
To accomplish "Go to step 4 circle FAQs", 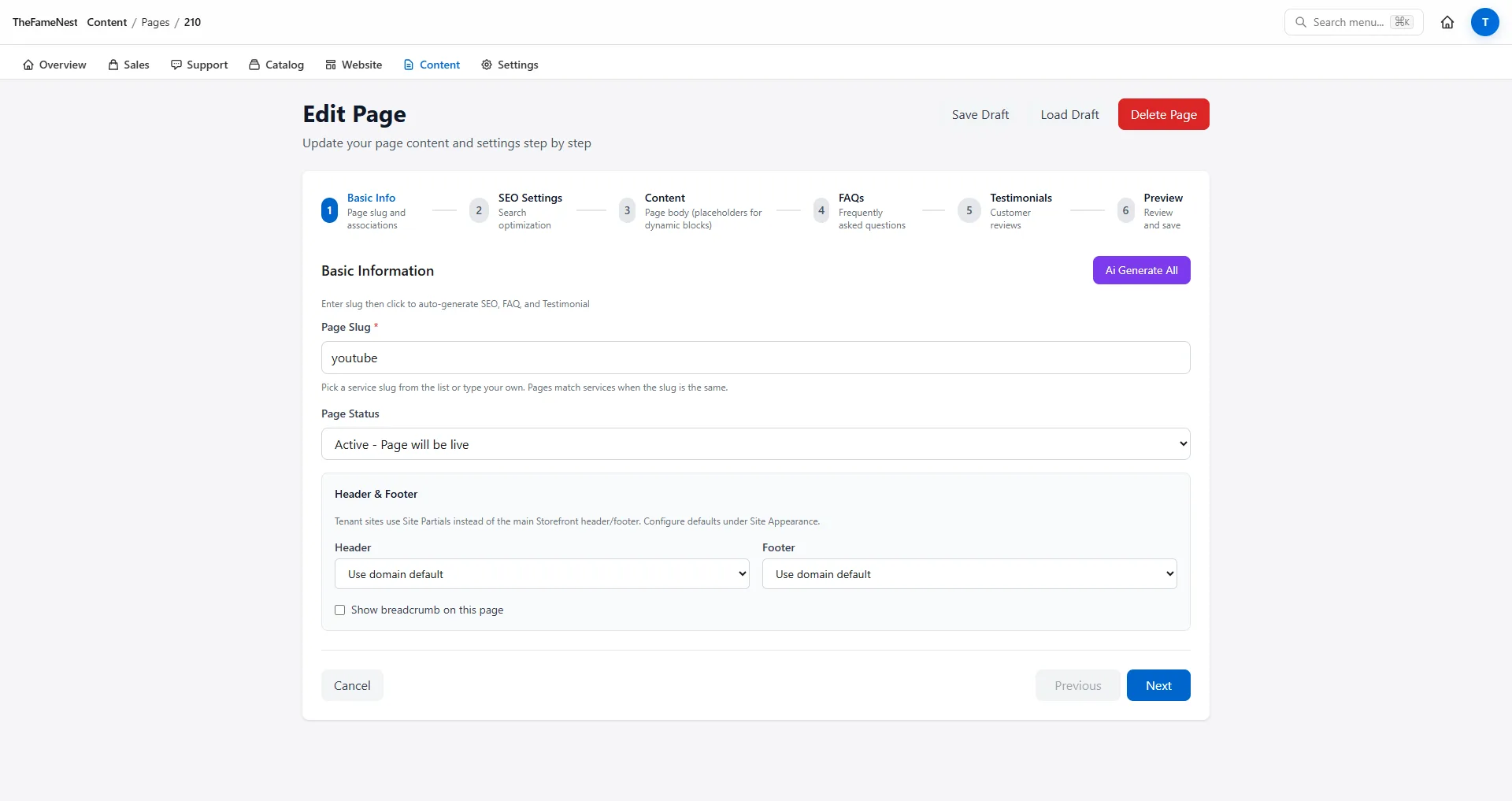I will [x=821, y=210].
